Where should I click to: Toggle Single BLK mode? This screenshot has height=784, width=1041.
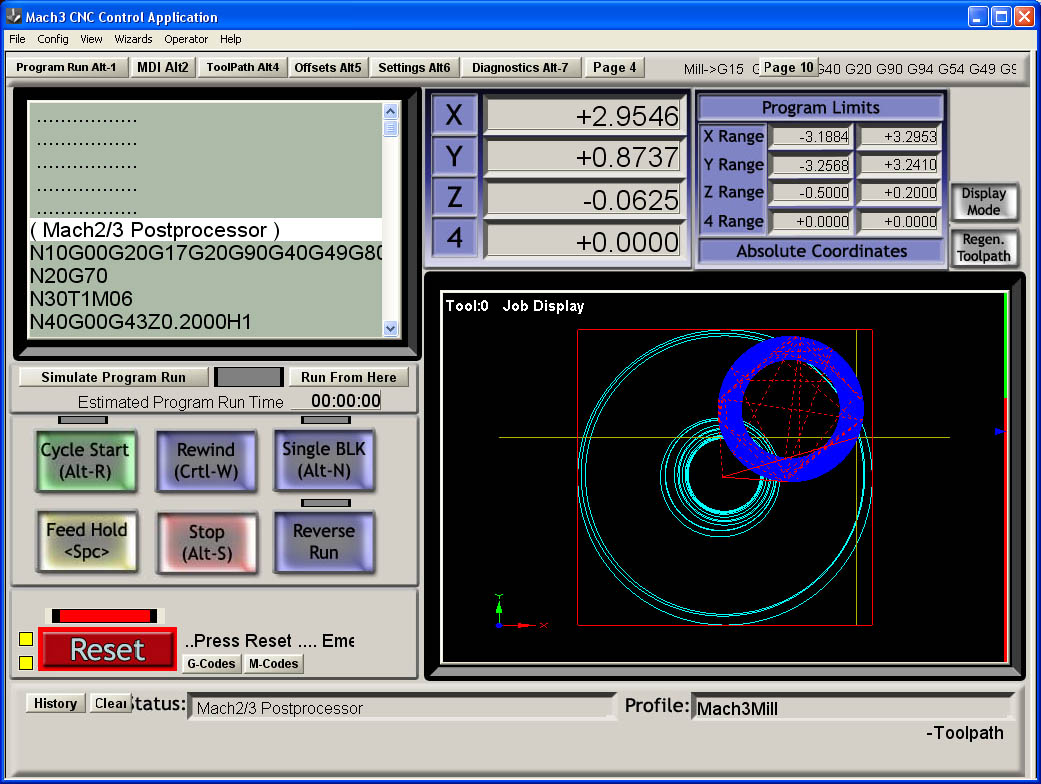tap(323, 460)
